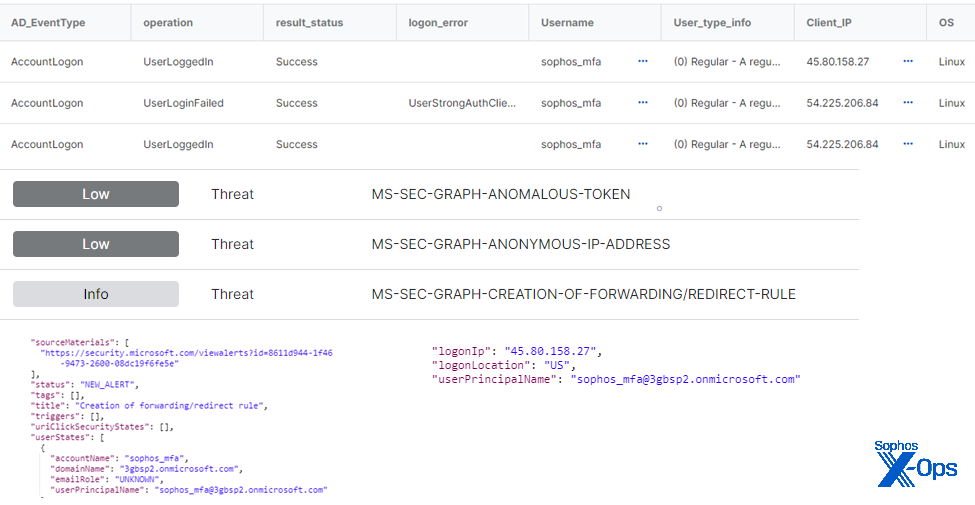Click Low severity badge for ANOMALOUS-TOKEN threat
The image size is (975, 505).
96,194
